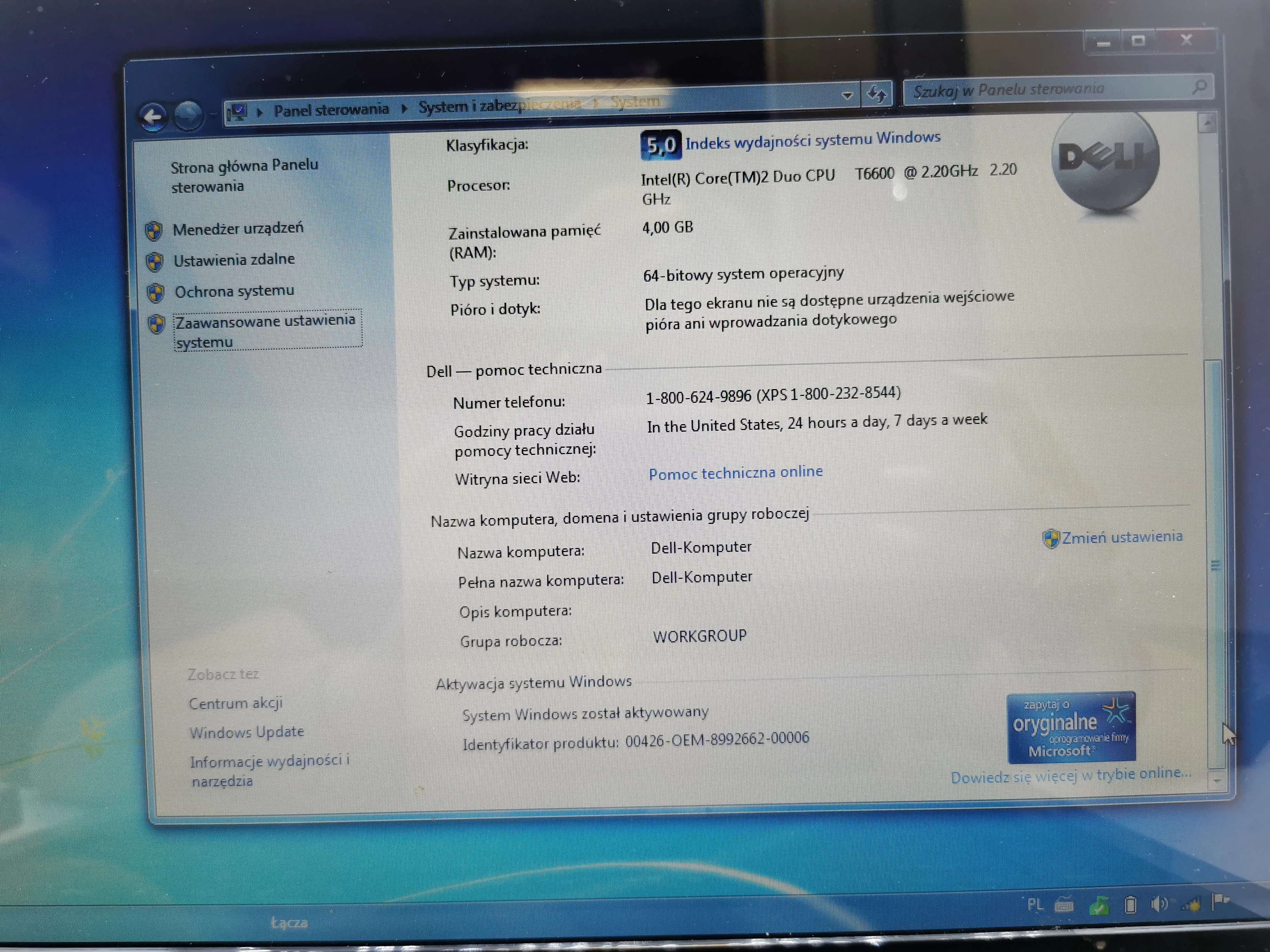Open Informacje wydajności i narzędzia link
Image resolution: width=1270 pixels, height=952 pixels.
coord(270,770)
